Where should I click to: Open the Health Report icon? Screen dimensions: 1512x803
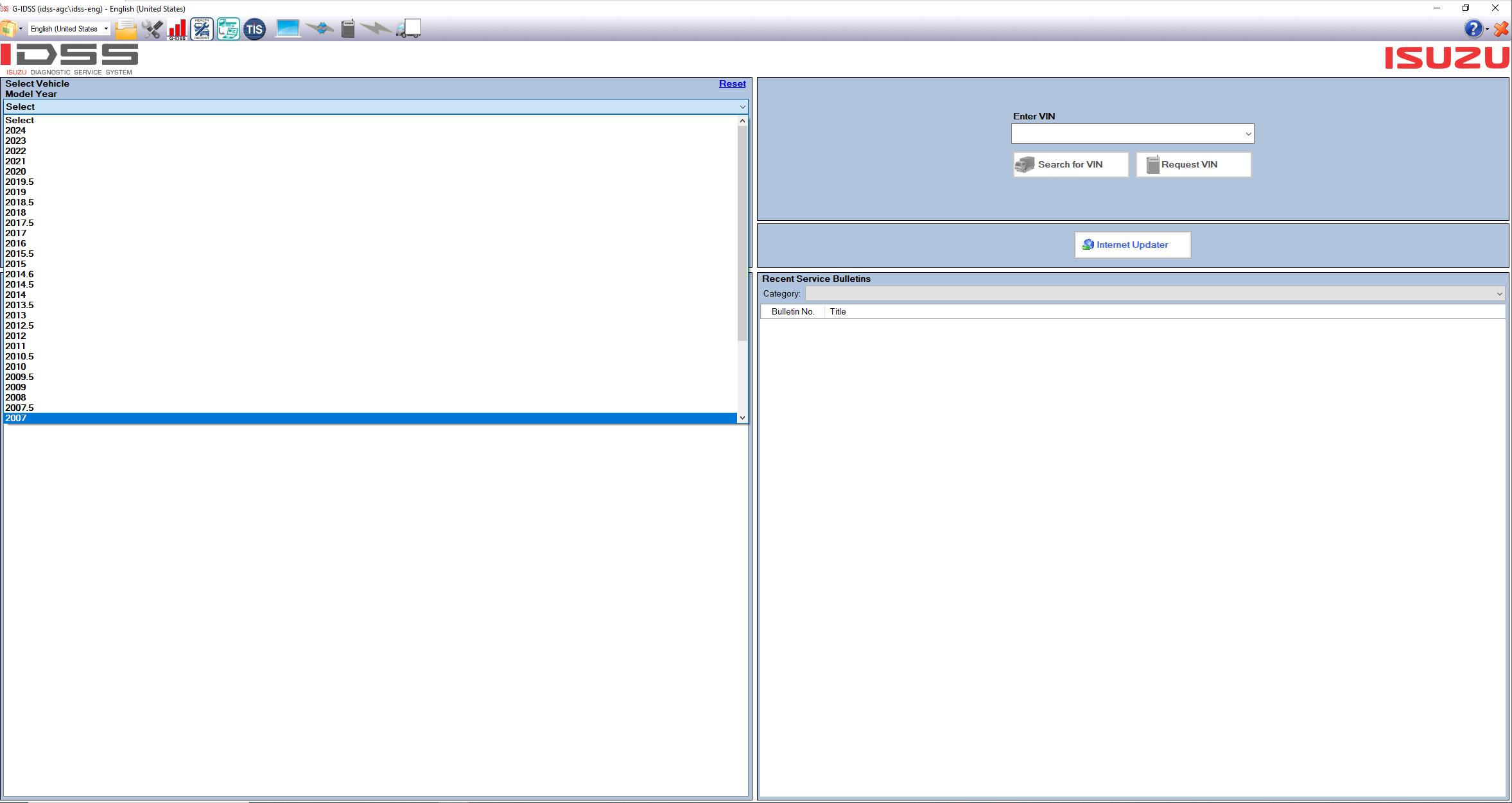(202, 29)
